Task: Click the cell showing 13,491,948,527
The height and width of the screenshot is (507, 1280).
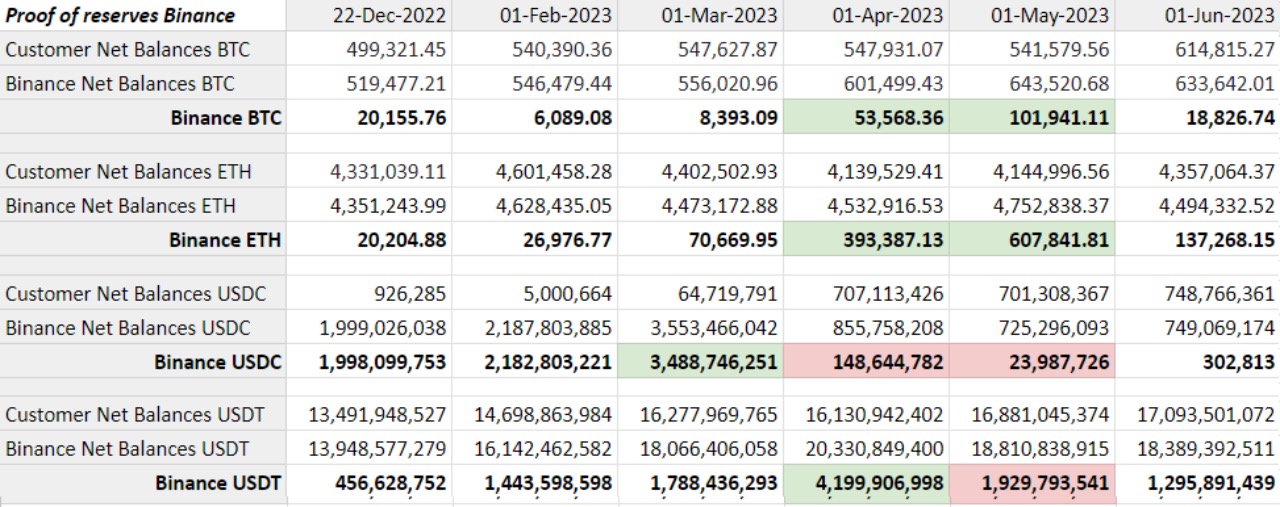Action: (x=368, y=415)
